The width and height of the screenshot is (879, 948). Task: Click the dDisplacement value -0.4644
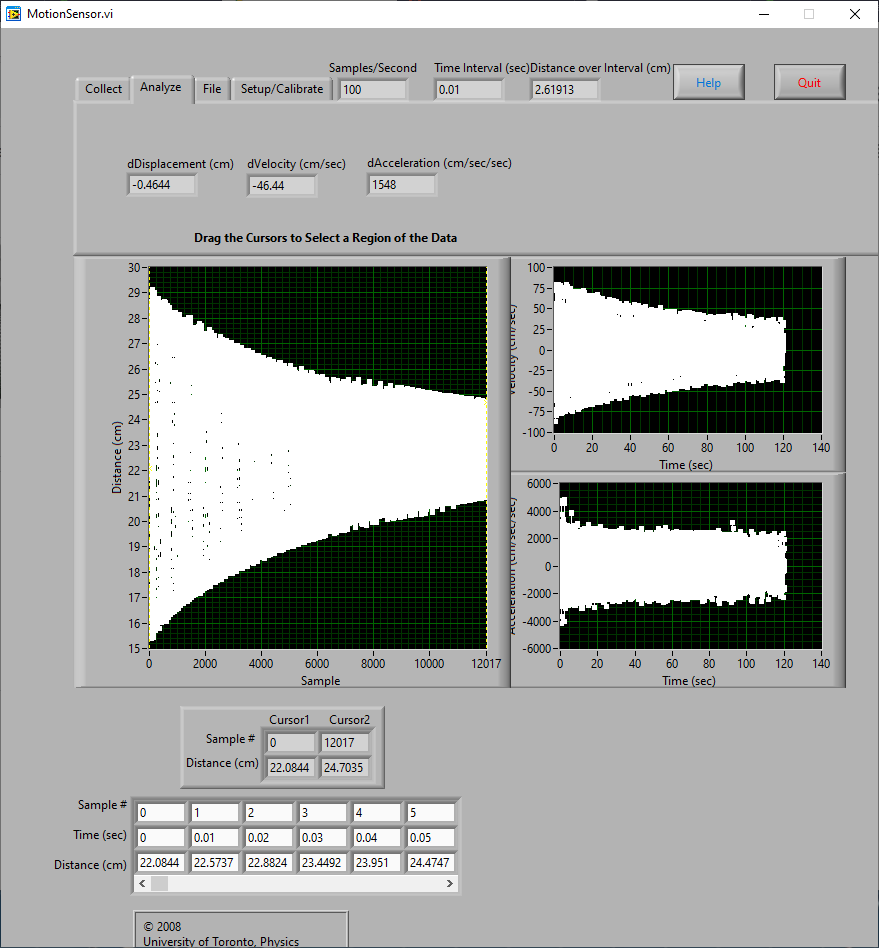[x=161, y=185]
